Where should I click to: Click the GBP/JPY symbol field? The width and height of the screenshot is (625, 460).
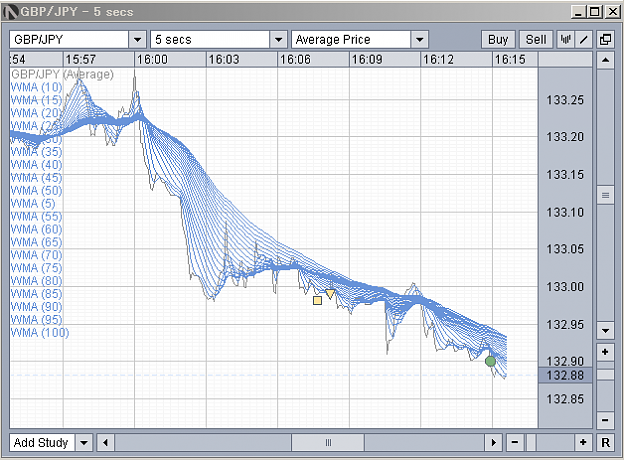pos(69,39)
